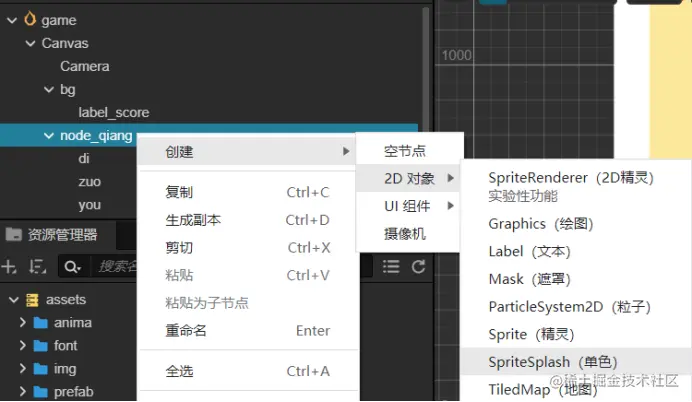
Task: Open the UI 组件 submenu
Action: [410, 206]
